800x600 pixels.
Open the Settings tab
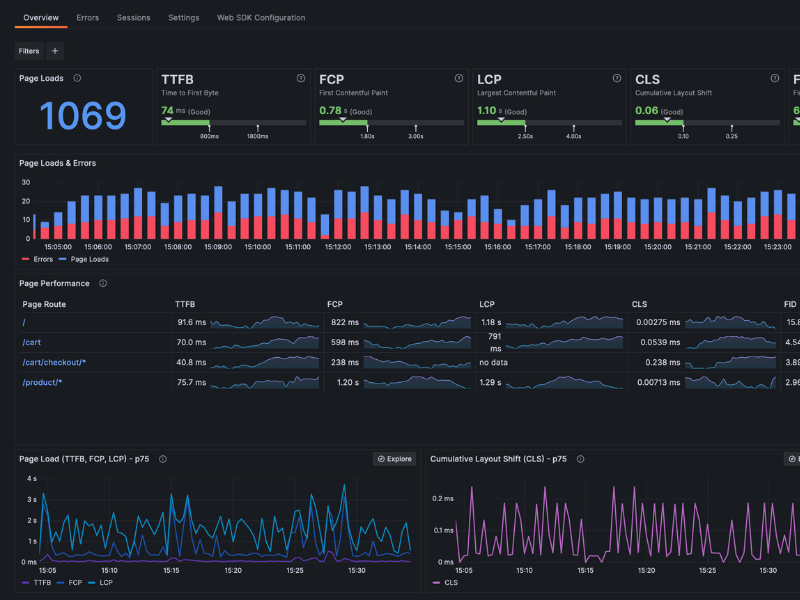point(184,17)
